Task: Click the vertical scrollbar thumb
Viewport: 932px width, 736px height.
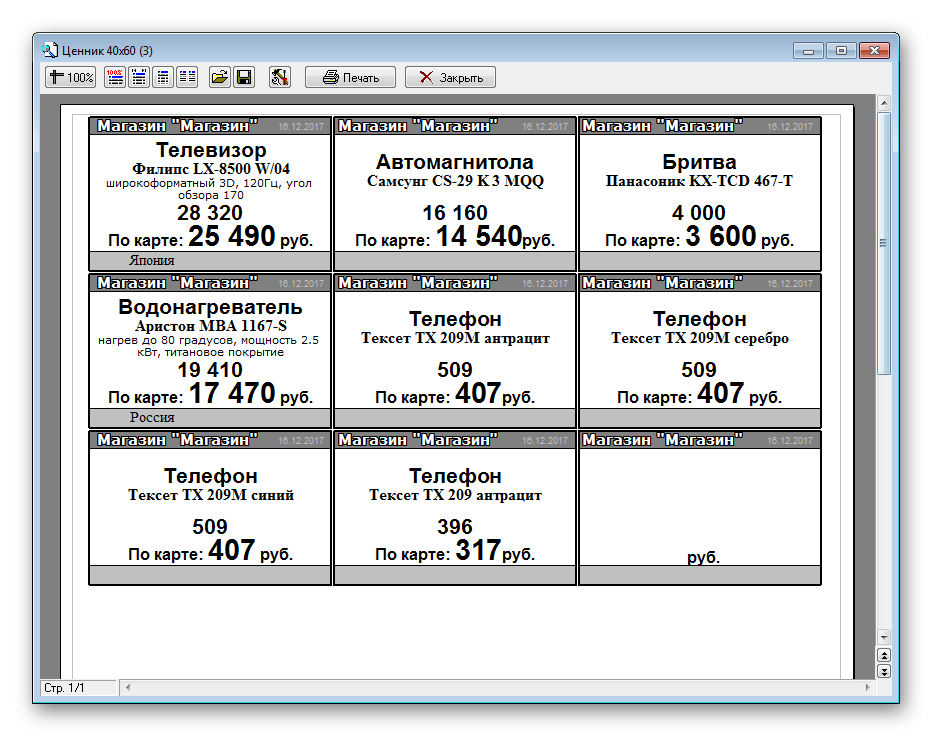Action: 884,243
